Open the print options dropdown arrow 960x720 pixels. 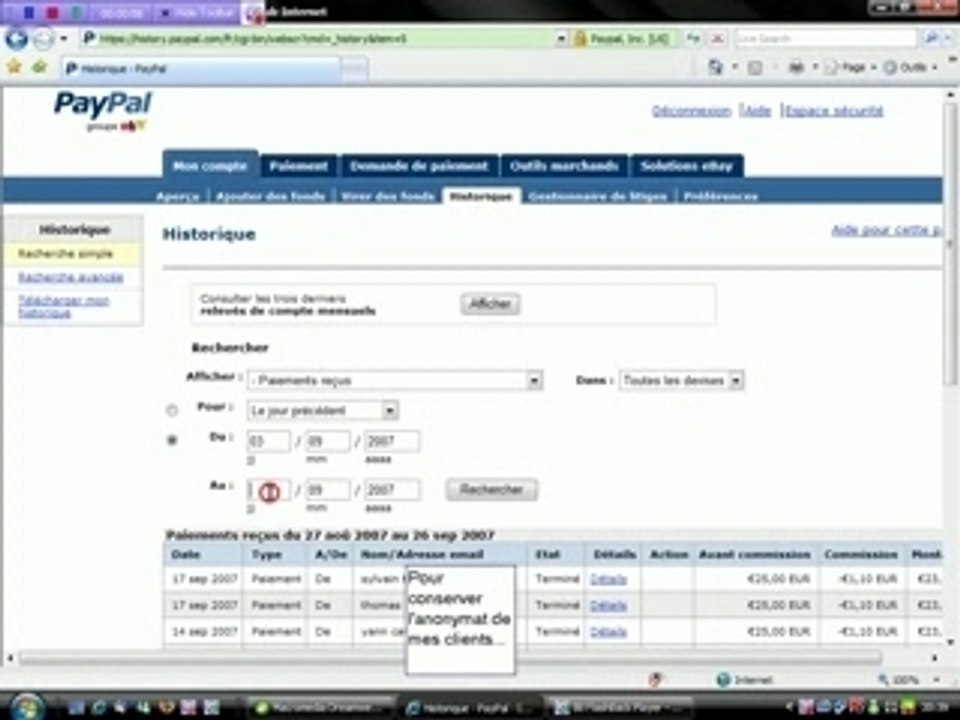815,67
